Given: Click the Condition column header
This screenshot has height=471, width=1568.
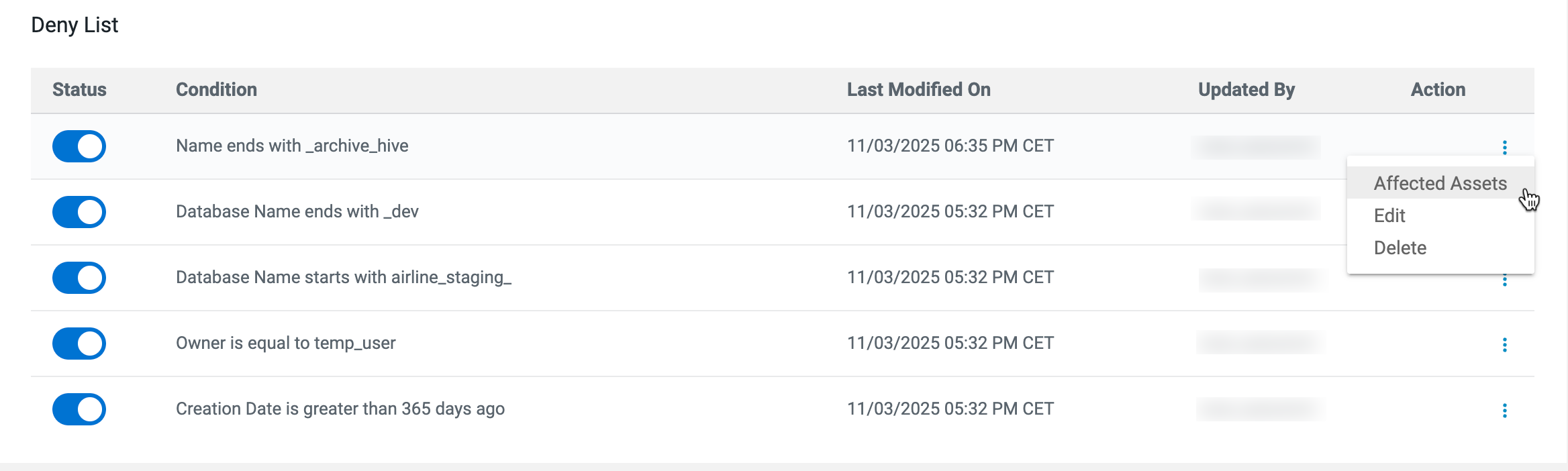Looking at the screenshot, I should click(216, 89).
